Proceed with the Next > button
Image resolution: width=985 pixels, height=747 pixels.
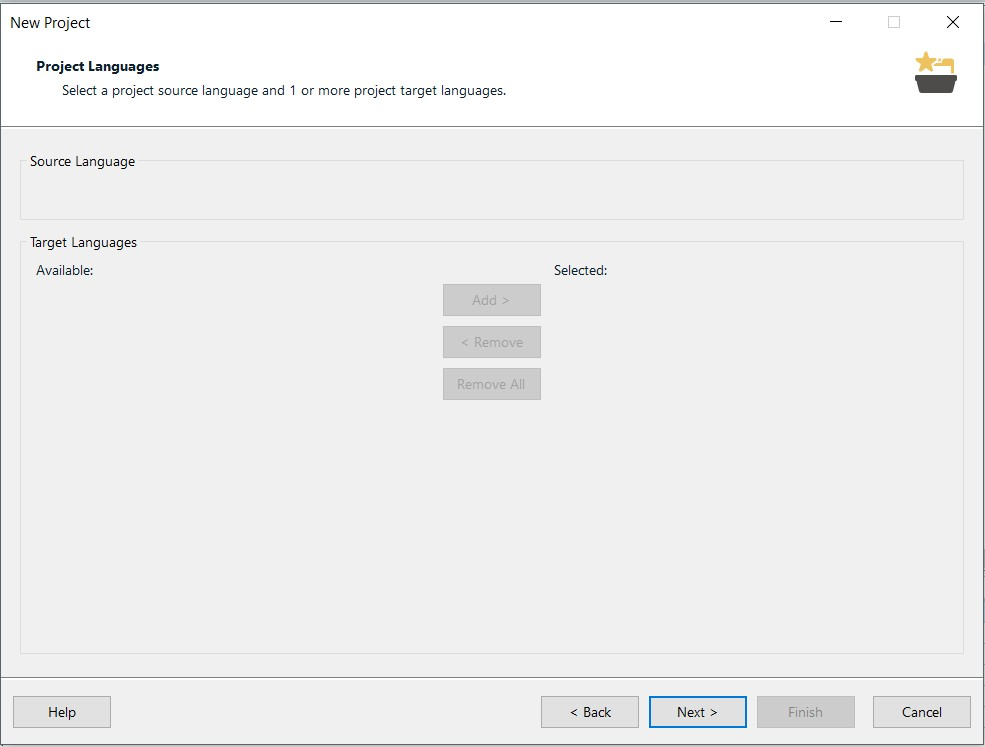coord(697,712)
